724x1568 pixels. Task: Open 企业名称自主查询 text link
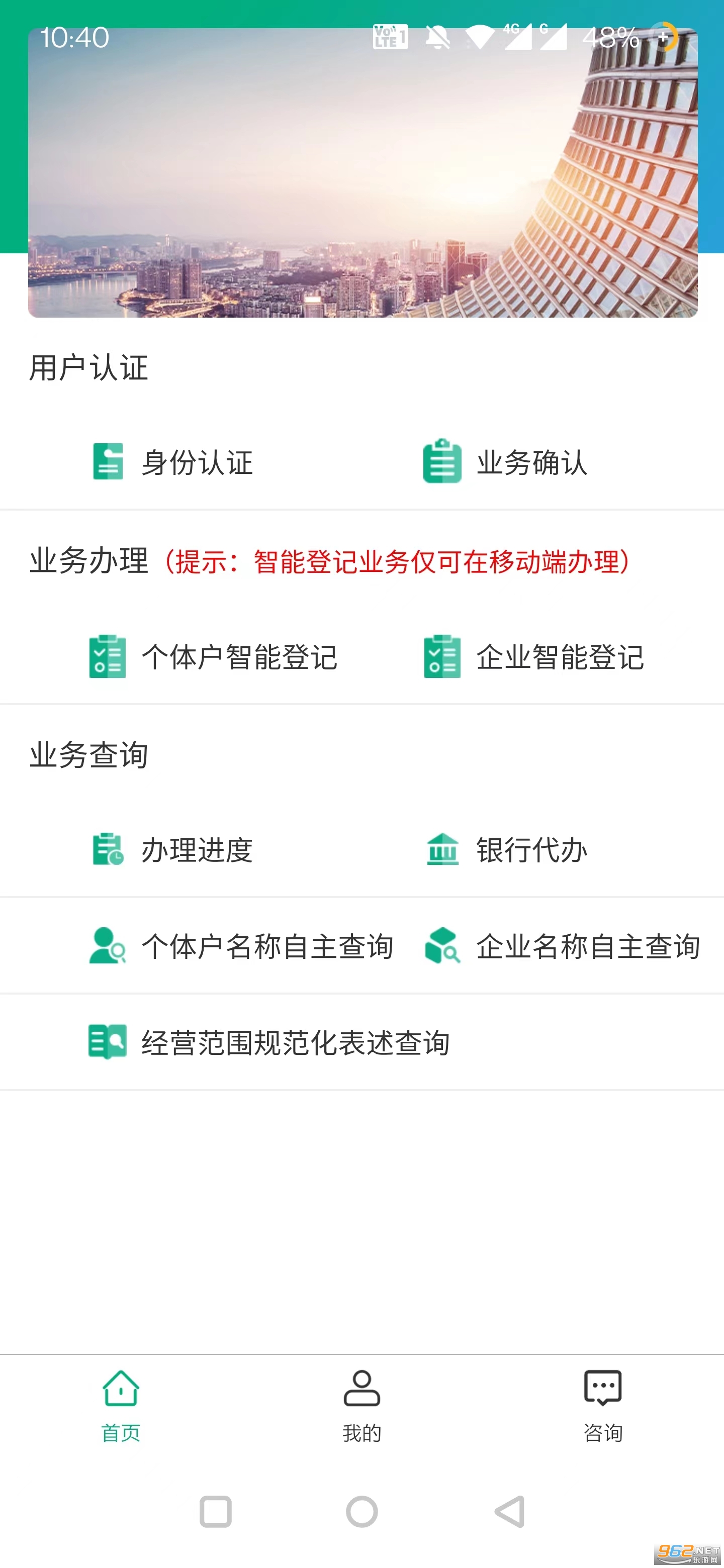[x=588, y=946]
